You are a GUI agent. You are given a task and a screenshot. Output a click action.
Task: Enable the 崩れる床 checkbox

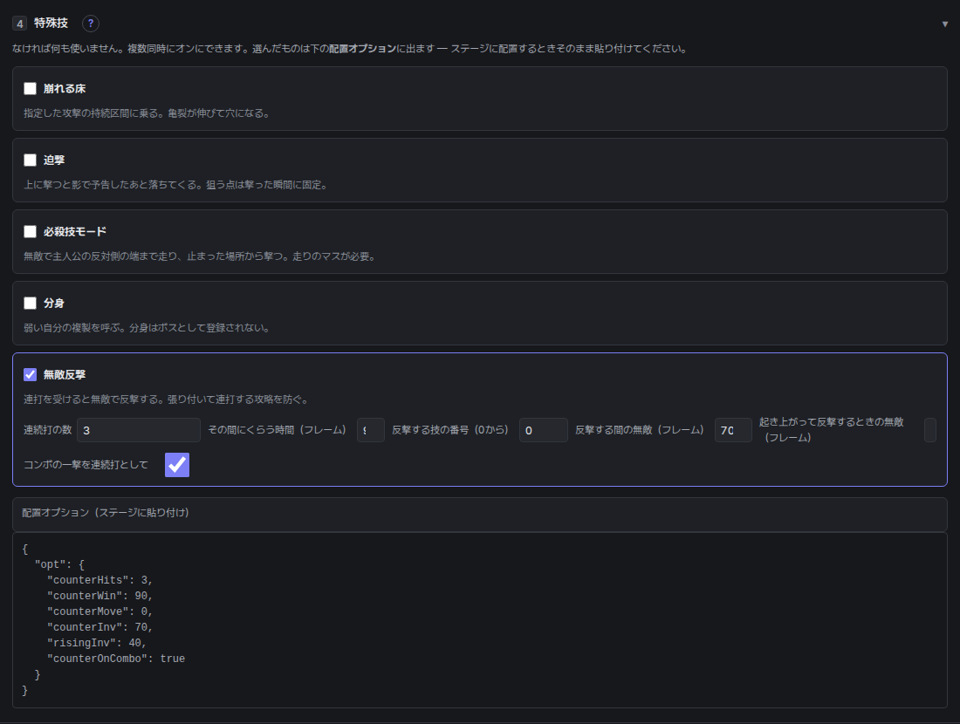[30, 89]
